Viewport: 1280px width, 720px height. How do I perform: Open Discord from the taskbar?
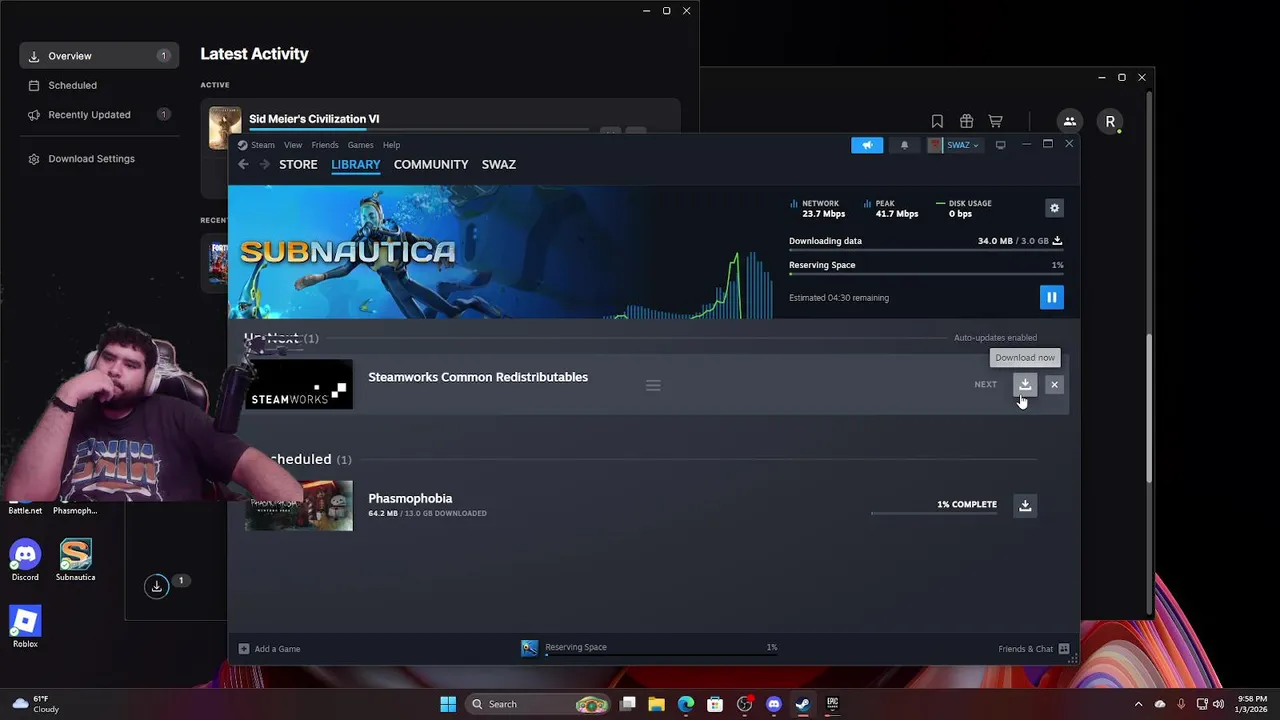point(773,704)
